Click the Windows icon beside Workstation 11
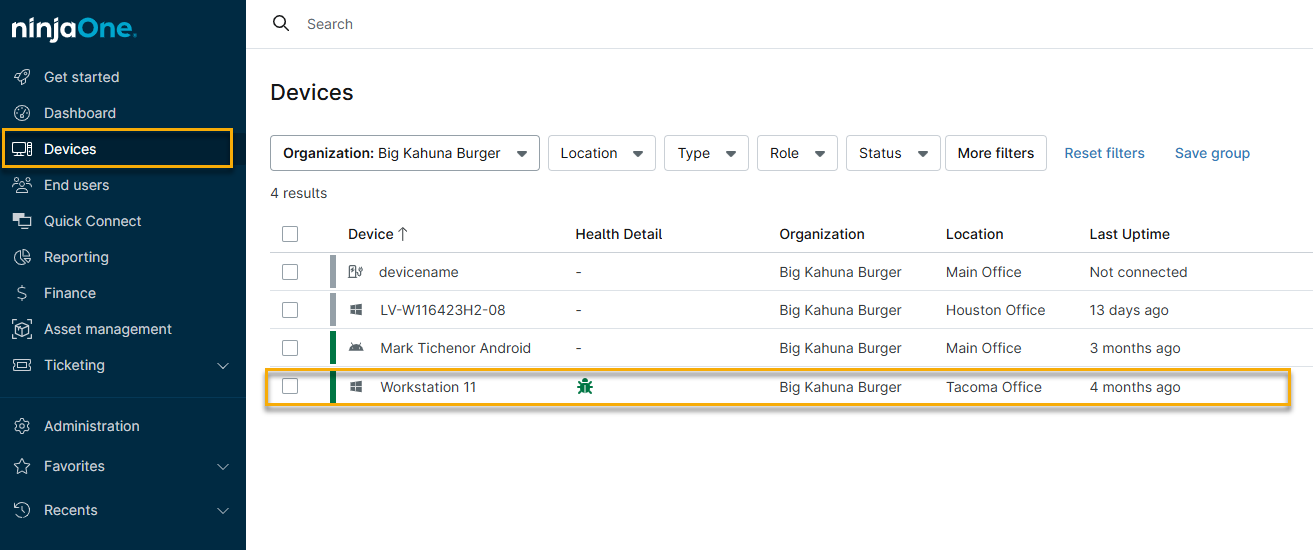 click(x=356, y=387)
